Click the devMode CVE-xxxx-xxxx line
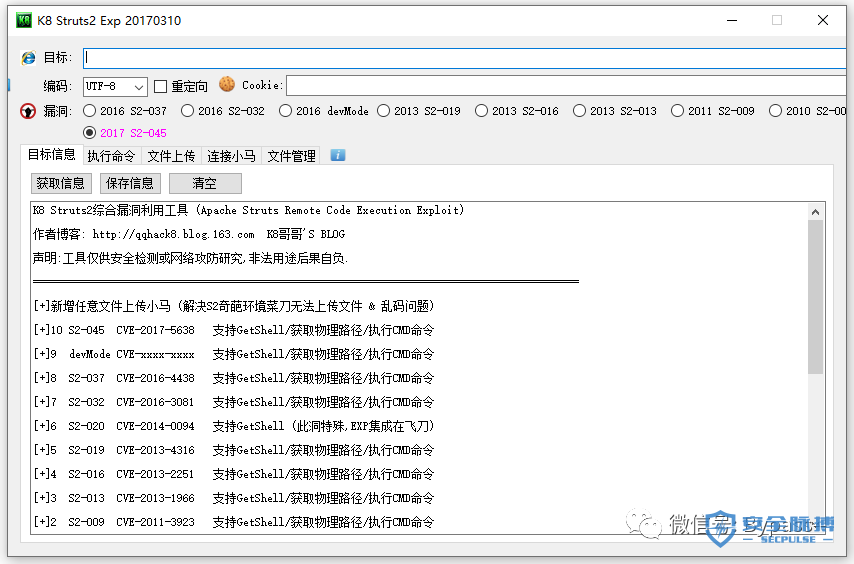 click(x=234, y=354)
